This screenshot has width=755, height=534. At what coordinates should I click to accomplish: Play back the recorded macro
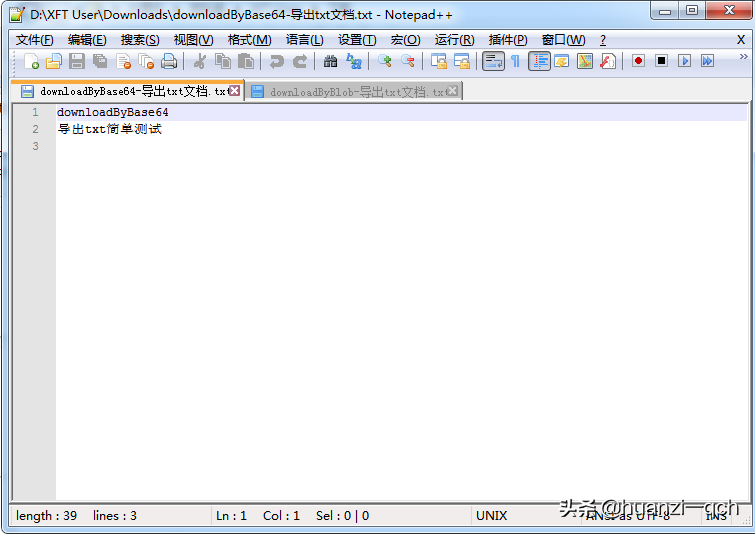[x=684, y=61]
